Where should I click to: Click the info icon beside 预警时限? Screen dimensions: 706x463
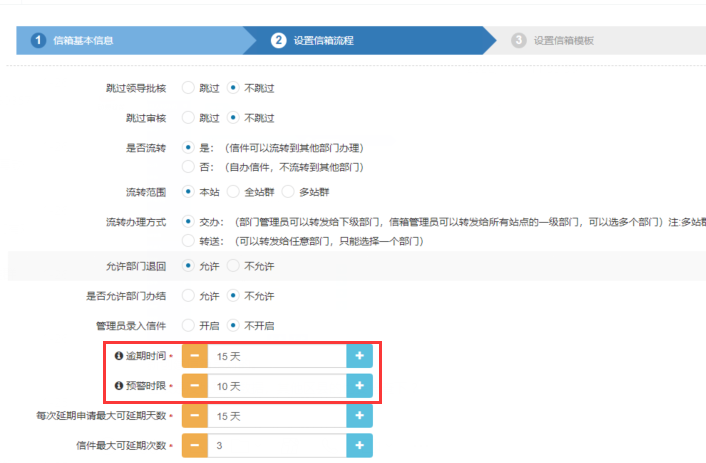click(119, 385)
